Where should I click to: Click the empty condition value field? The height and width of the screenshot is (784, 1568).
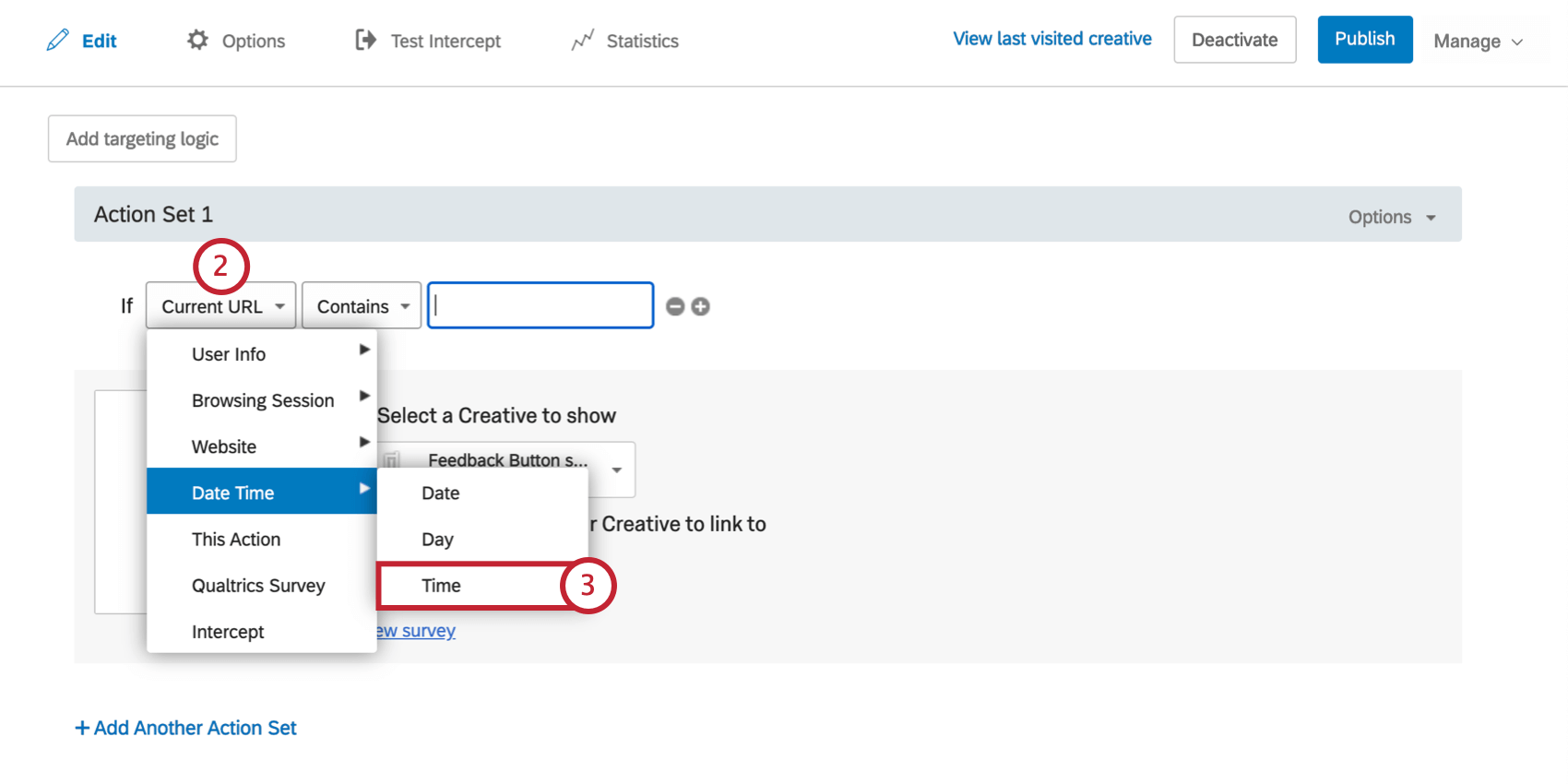click(540, 305)
